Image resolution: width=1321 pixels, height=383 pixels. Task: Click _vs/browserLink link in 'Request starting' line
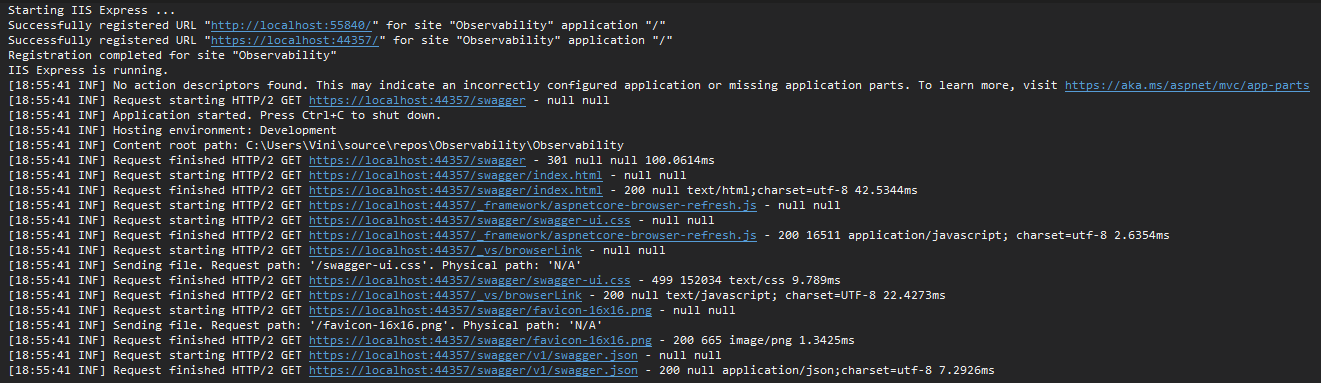[x=445, y=250]
